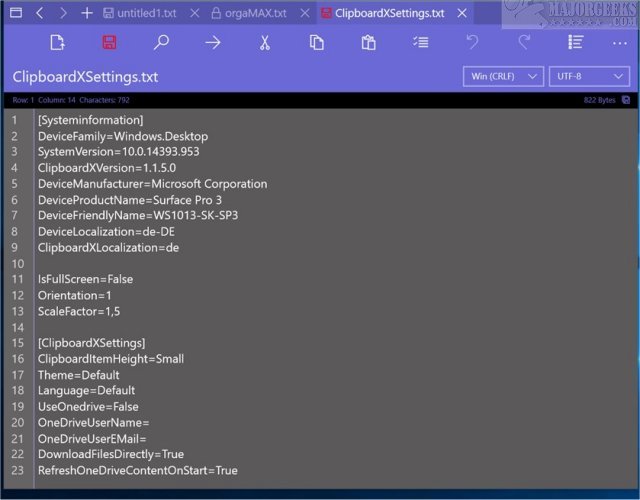Open search with the magnifier icon
This screenshot has height=500, width=640.
pyautogui.click(x=161, y=42)
